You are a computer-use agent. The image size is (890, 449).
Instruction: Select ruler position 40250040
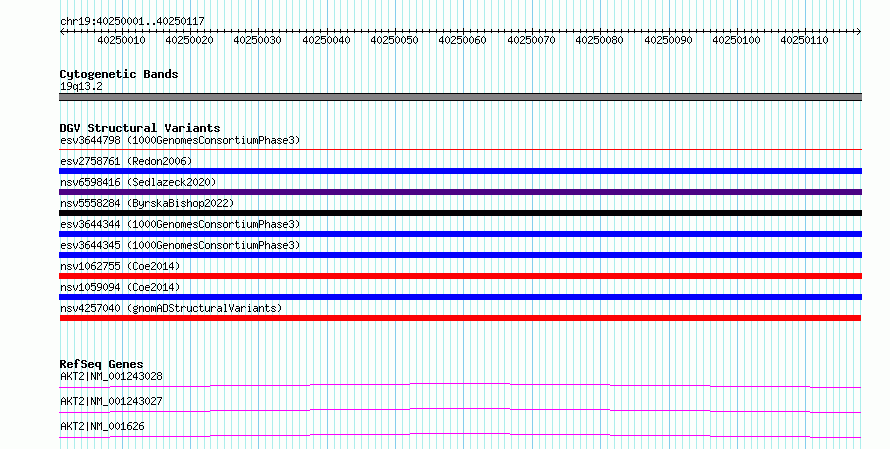pos(326,40)
